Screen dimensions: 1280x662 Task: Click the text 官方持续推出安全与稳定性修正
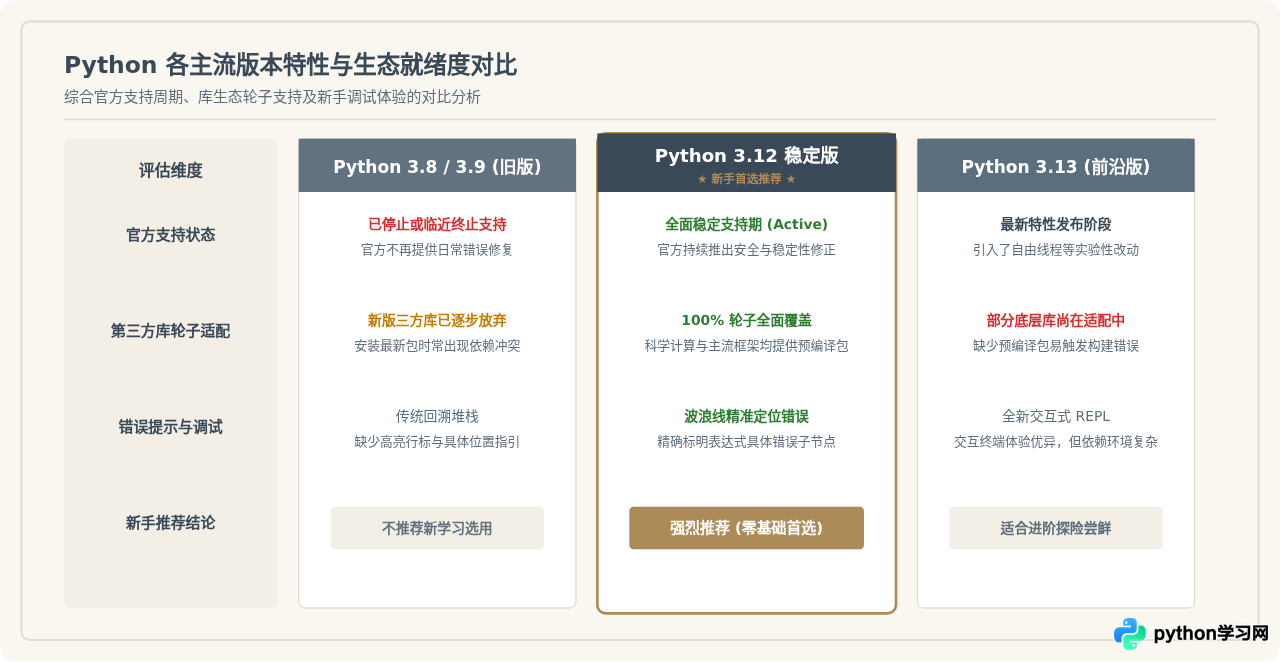click(746, 250)
